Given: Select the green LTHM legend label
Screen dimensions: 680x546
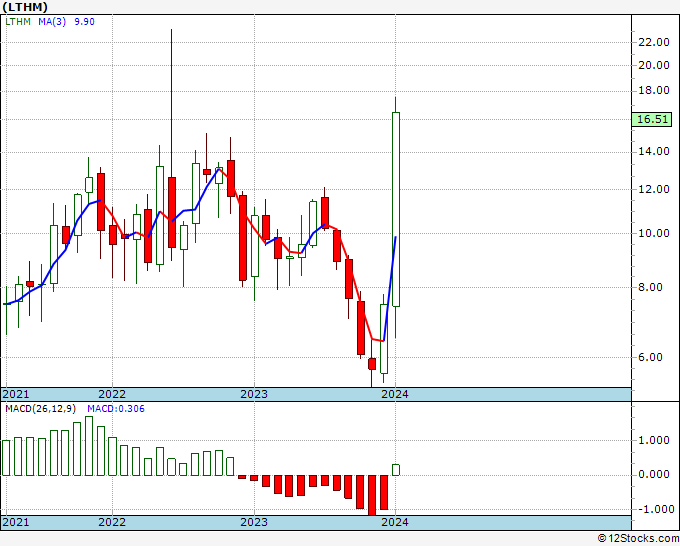Looking at the screenshot, I should [x=18, y=22].
